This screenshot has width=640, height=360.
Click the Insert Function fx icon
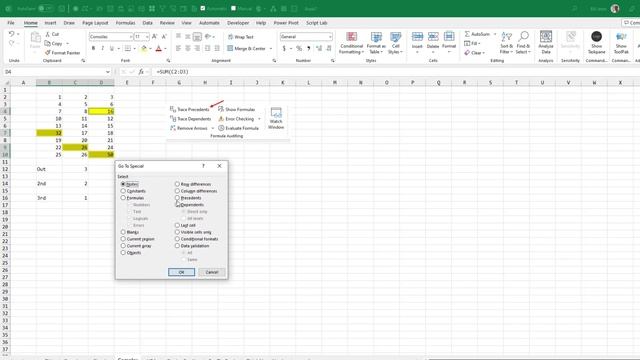(x=141, y=72)
